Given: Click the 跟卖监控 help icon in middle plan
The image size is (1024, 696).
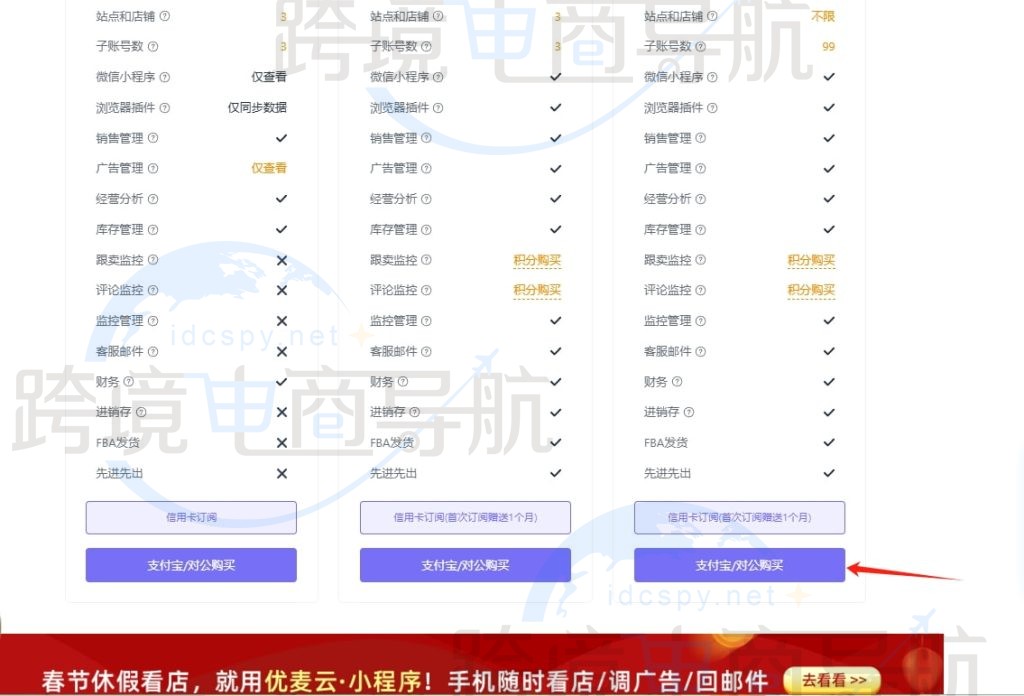Looking at the screenshot, I should (x=428, y=259).
